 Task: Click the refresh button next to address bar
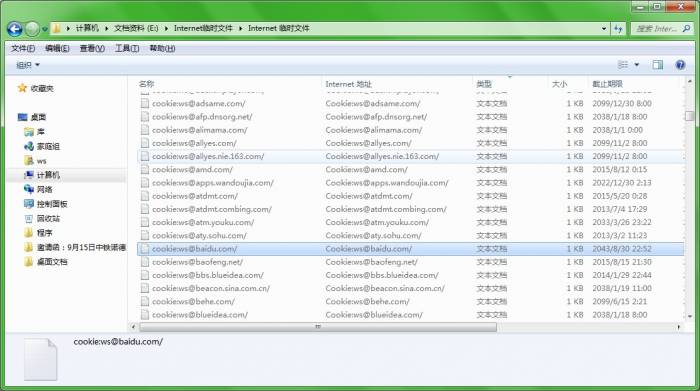click(x=618, y=29)
